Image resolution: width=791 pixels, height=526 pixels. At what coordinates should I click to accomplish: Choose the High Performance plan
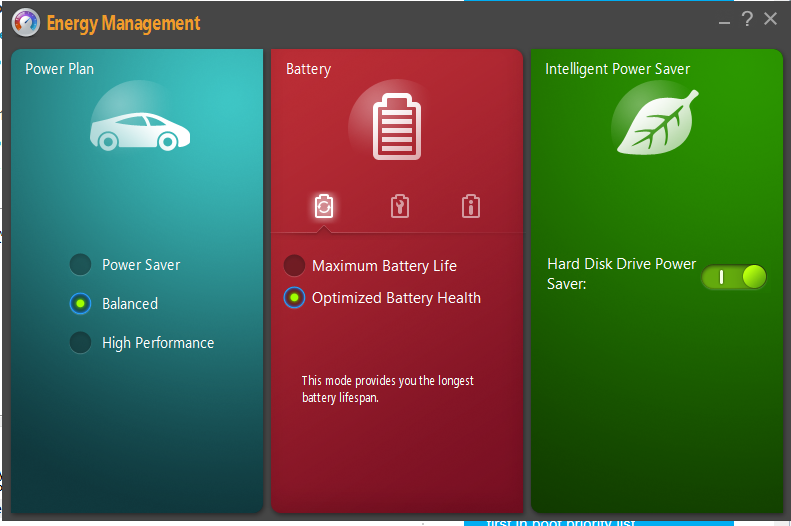point(80,343)
